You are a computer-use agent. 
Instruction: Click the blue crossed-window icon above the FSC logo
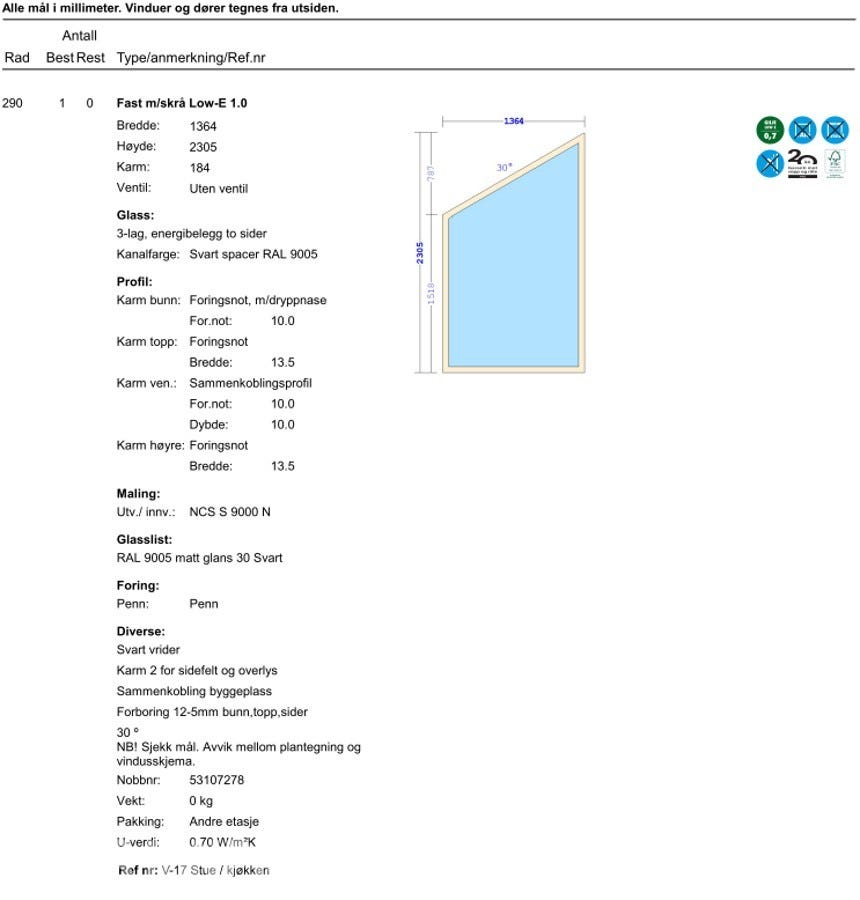tap(835, 130)
